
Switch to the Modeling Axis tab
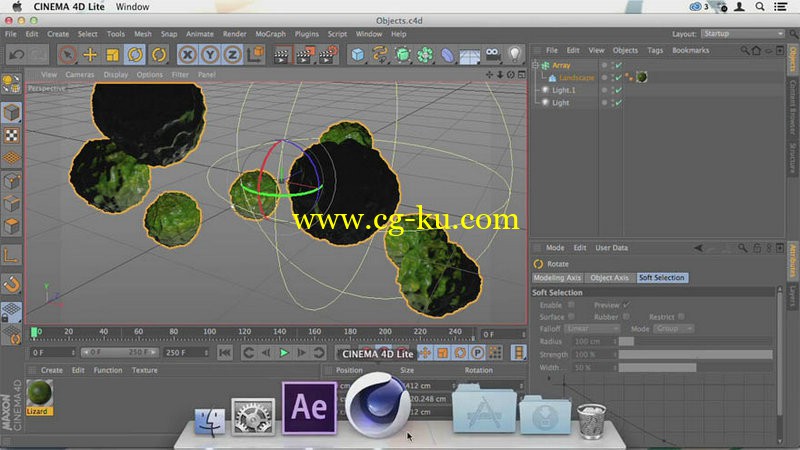tap(558, 278)
